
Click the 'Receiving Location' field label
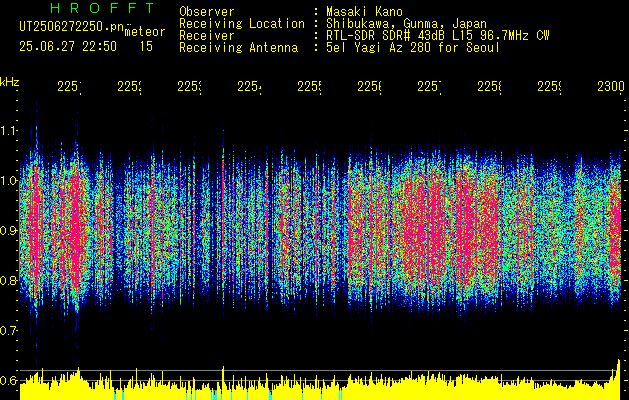[x=242, y=24]
